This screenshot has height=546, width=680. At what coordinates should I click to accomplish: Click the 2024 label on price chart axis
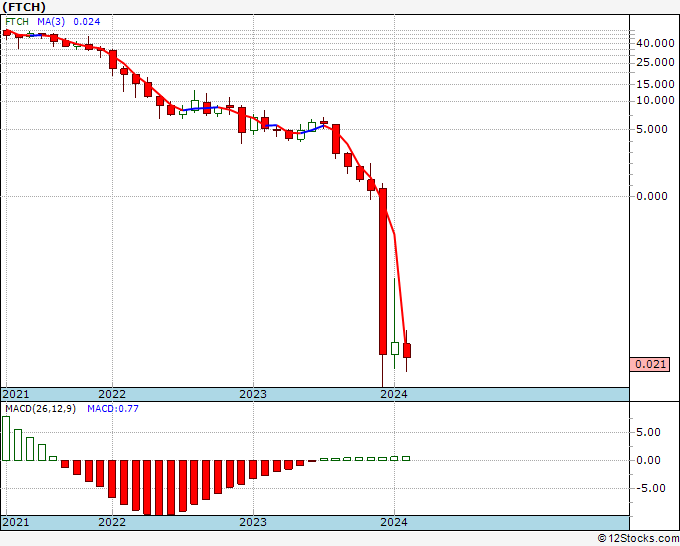pyautogui.click(x=394, y=394)
